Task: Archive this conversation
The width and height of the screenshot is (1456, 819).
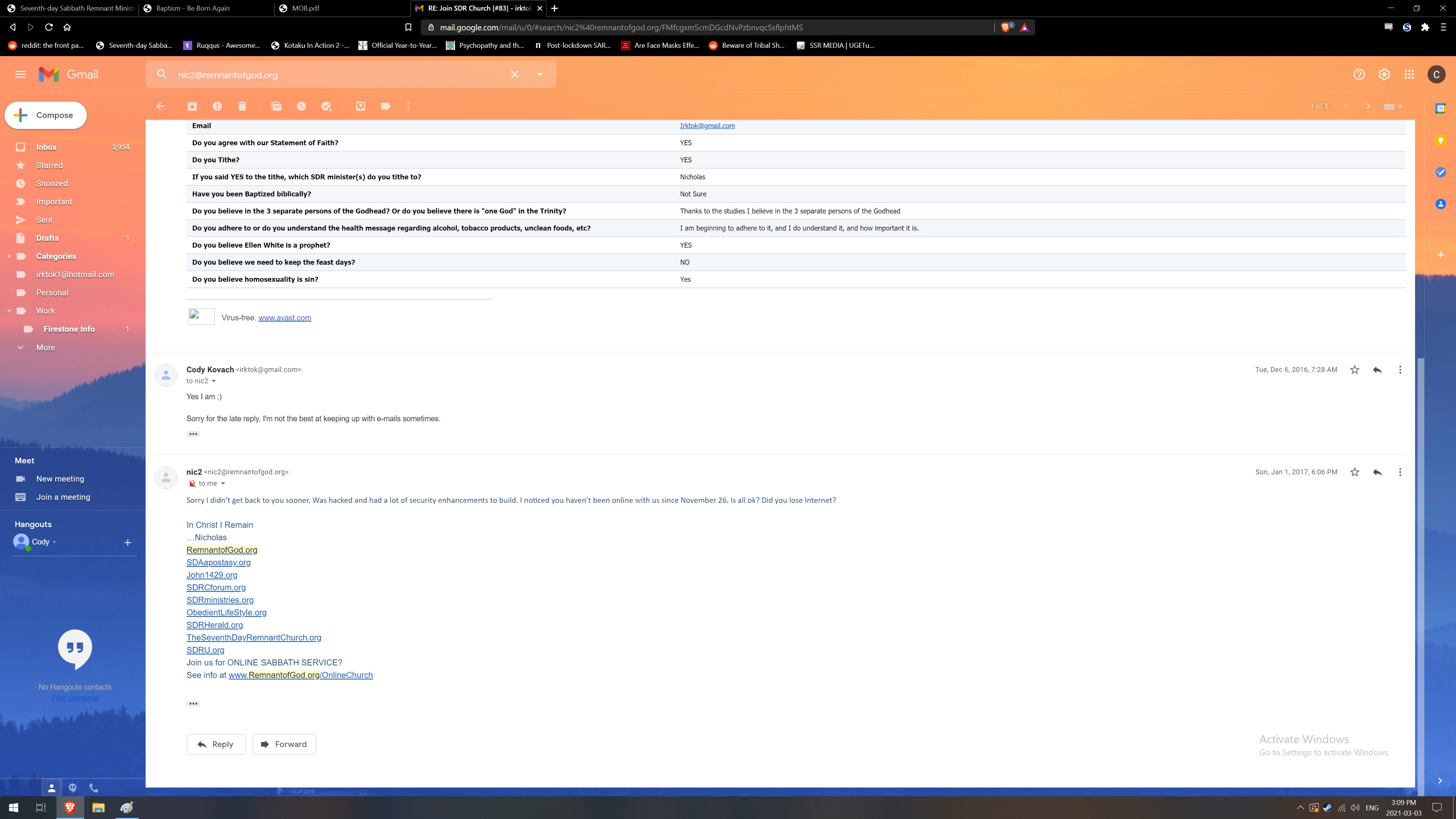Action: pyautogui.click(x=192, y=106)
